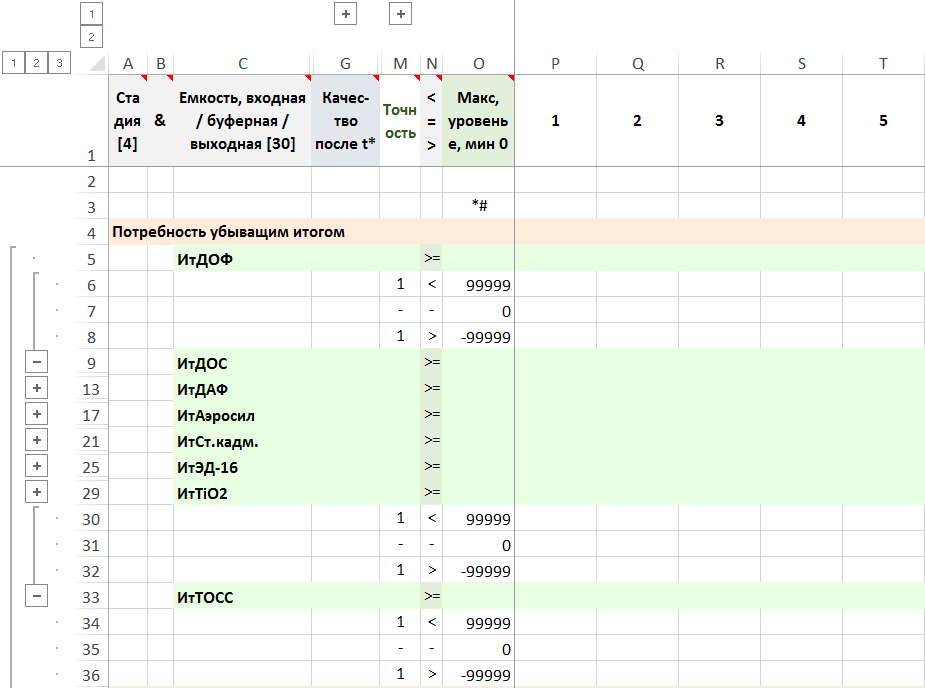
Task: Select column C header
Action: 242,64
